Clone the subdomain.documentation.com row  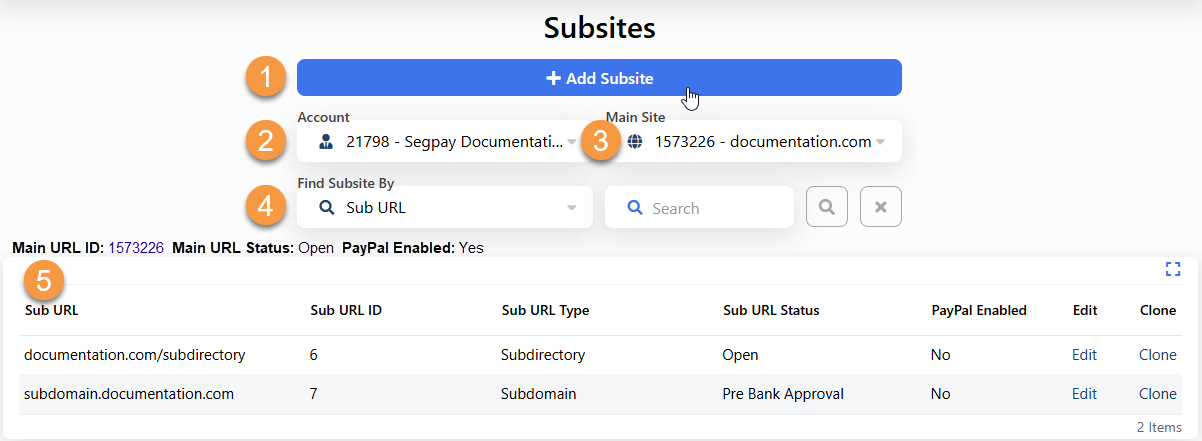click(x=1158, y=394)
